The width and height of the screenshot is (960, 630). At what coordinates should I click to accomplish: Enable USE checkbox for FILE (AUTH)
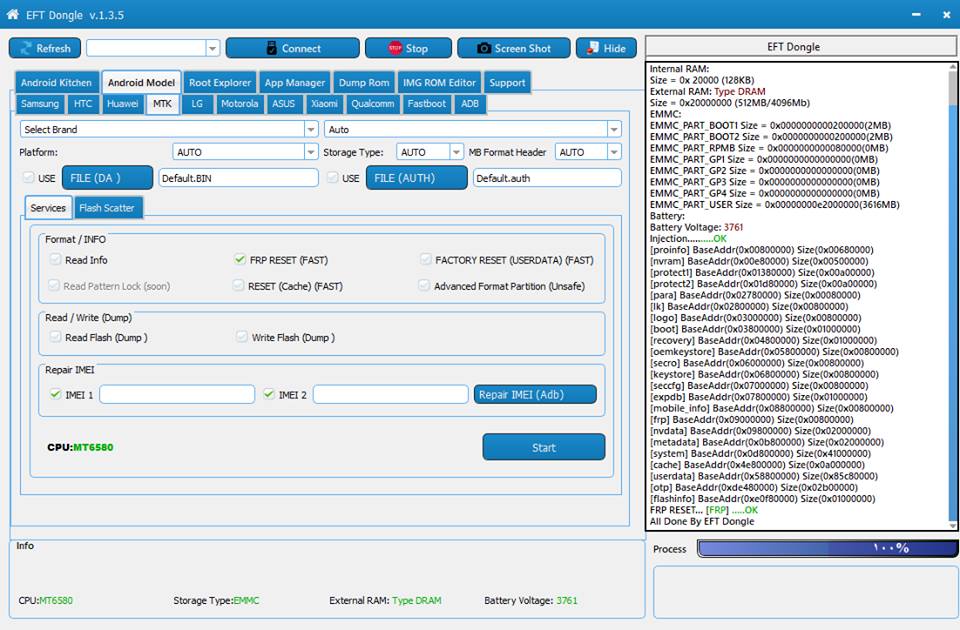332,178
